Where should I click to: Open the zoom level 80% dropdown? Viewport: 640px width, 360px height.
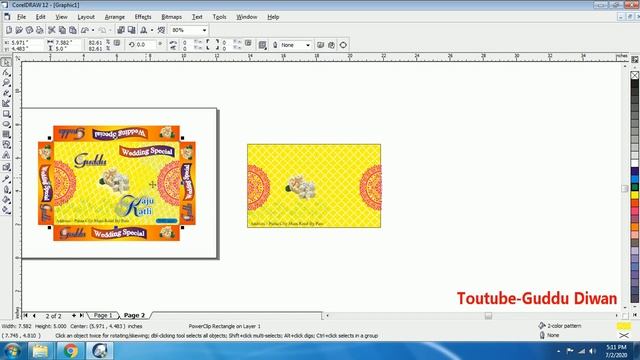click(x=204, y=30)
